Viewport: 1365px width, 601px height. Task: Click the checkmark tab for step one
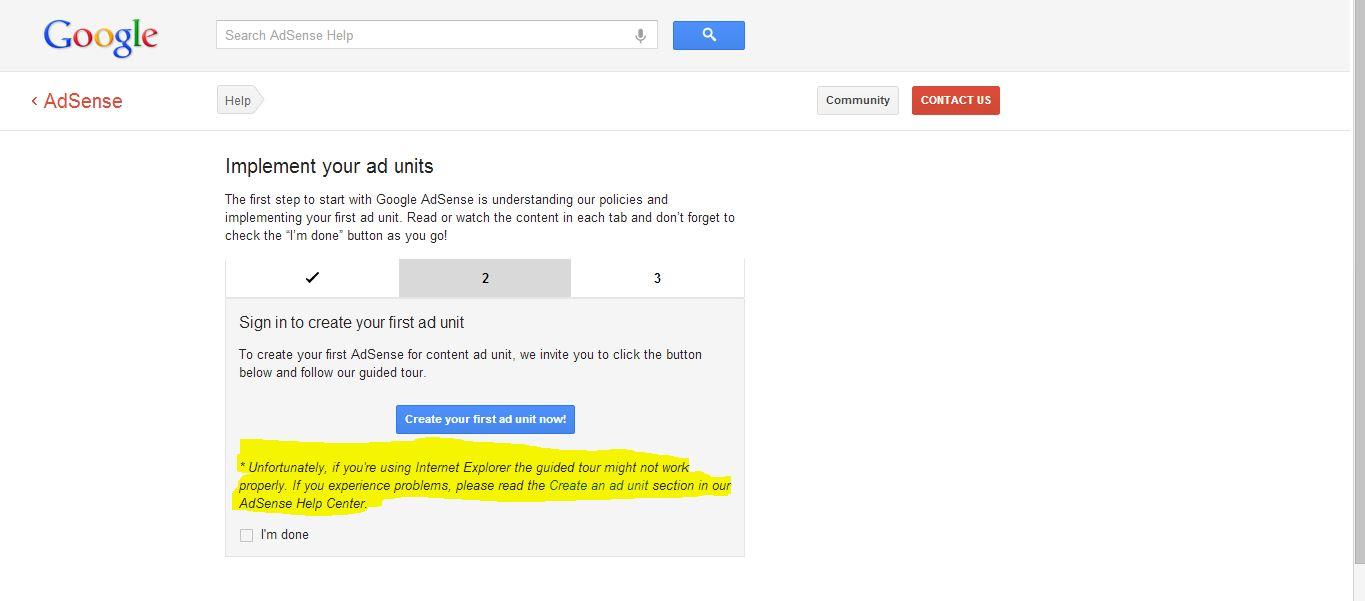coord(312,278)
